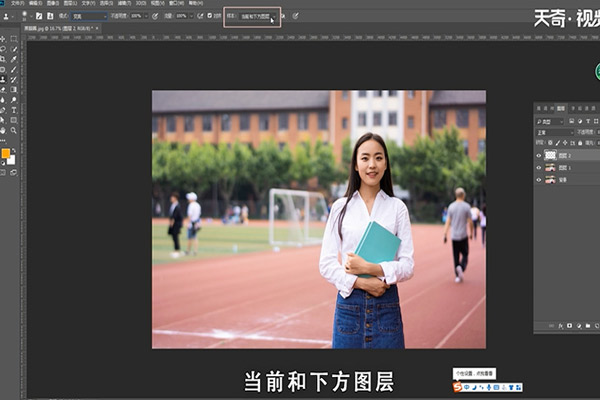Toggle lock image pixels in Layers panel
Viewport: 600px width, 400px height.
pos(558,143)
